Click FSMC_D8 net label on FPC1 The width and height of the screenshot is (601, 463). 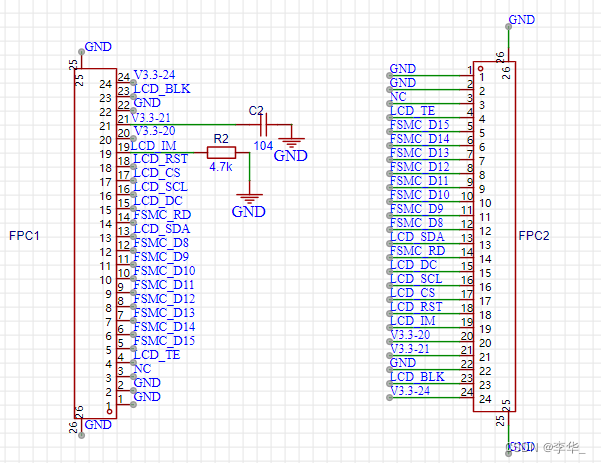[x=161, y=243]
